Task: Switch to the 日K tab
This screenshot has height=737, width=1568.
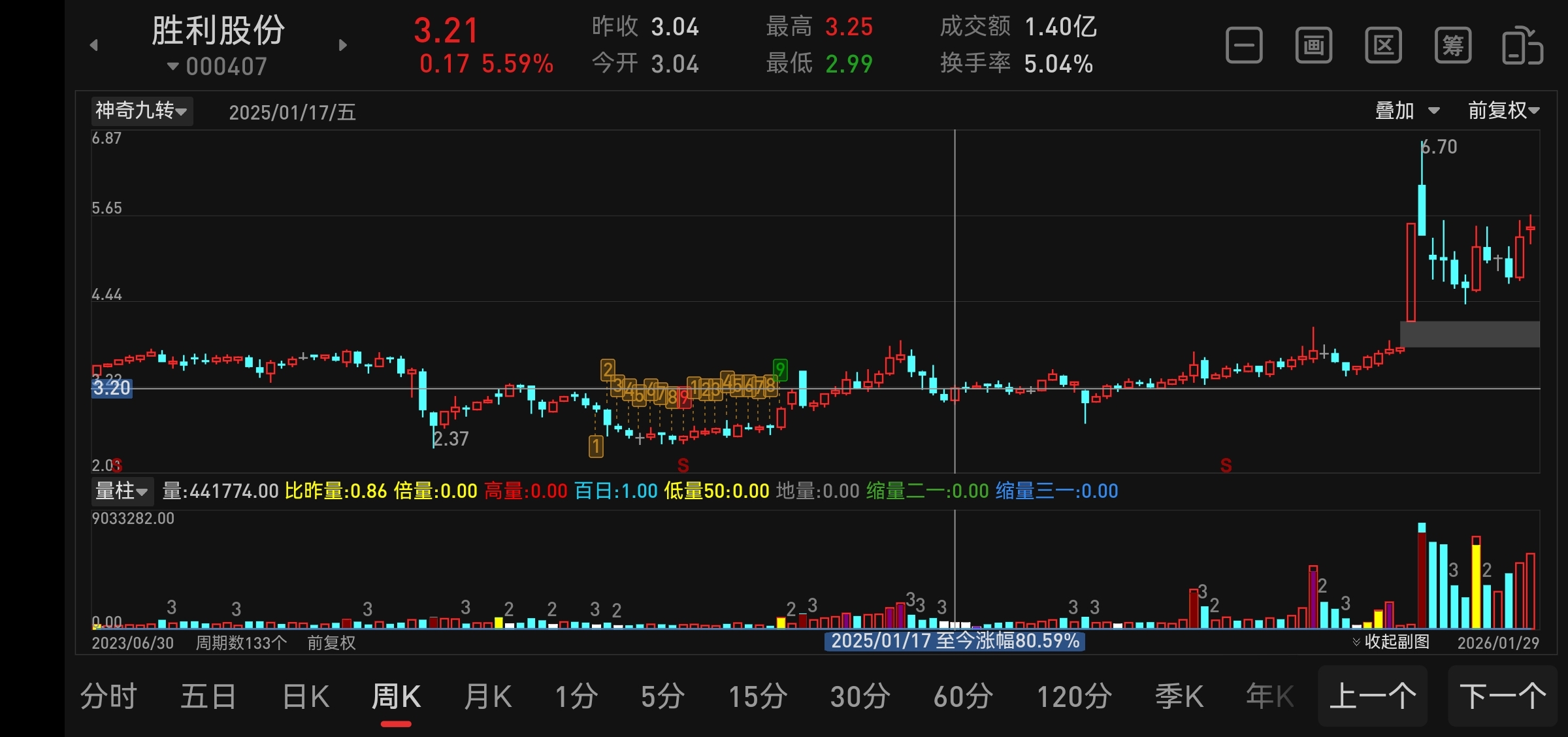Action: pyautogui.click(x=306, y=696)
